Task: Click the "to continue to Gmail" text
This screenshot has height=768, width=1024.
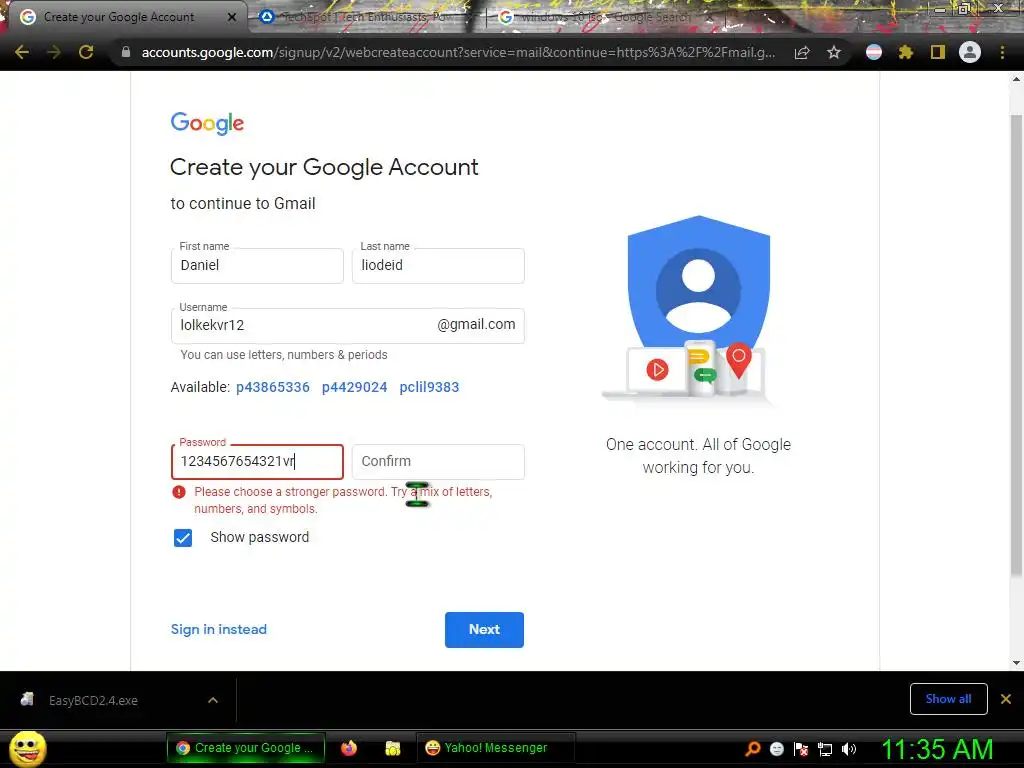Action: point(243,204)
